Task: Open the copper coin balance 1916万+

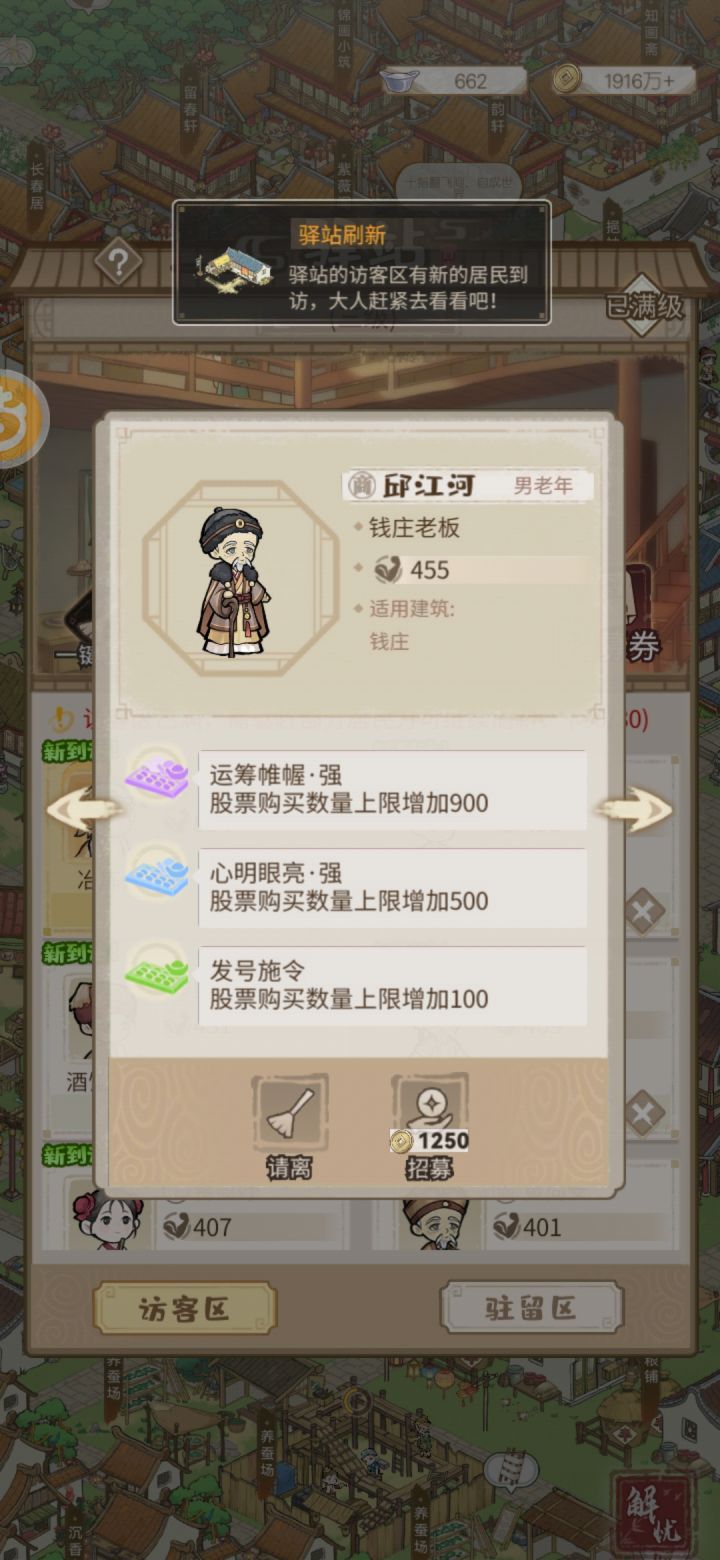Action: pyautogui.click(x=624, y=81)
